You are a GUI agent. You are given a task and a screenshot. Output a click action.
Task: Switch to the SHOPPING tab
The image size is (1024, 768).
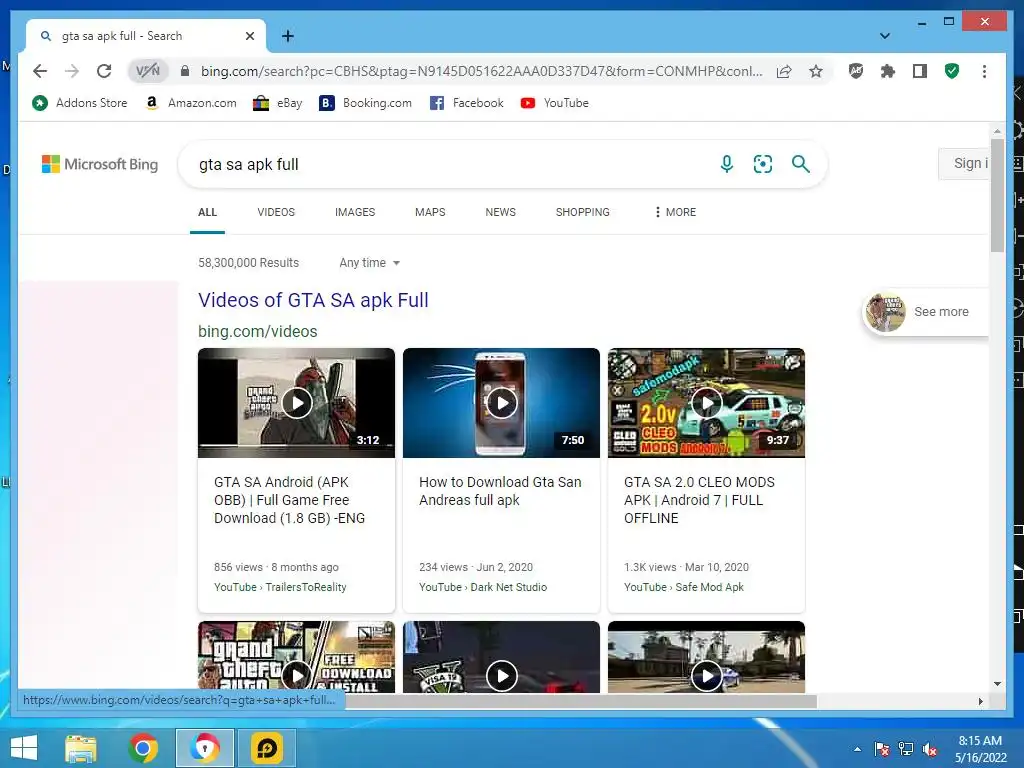click(583, 212)
